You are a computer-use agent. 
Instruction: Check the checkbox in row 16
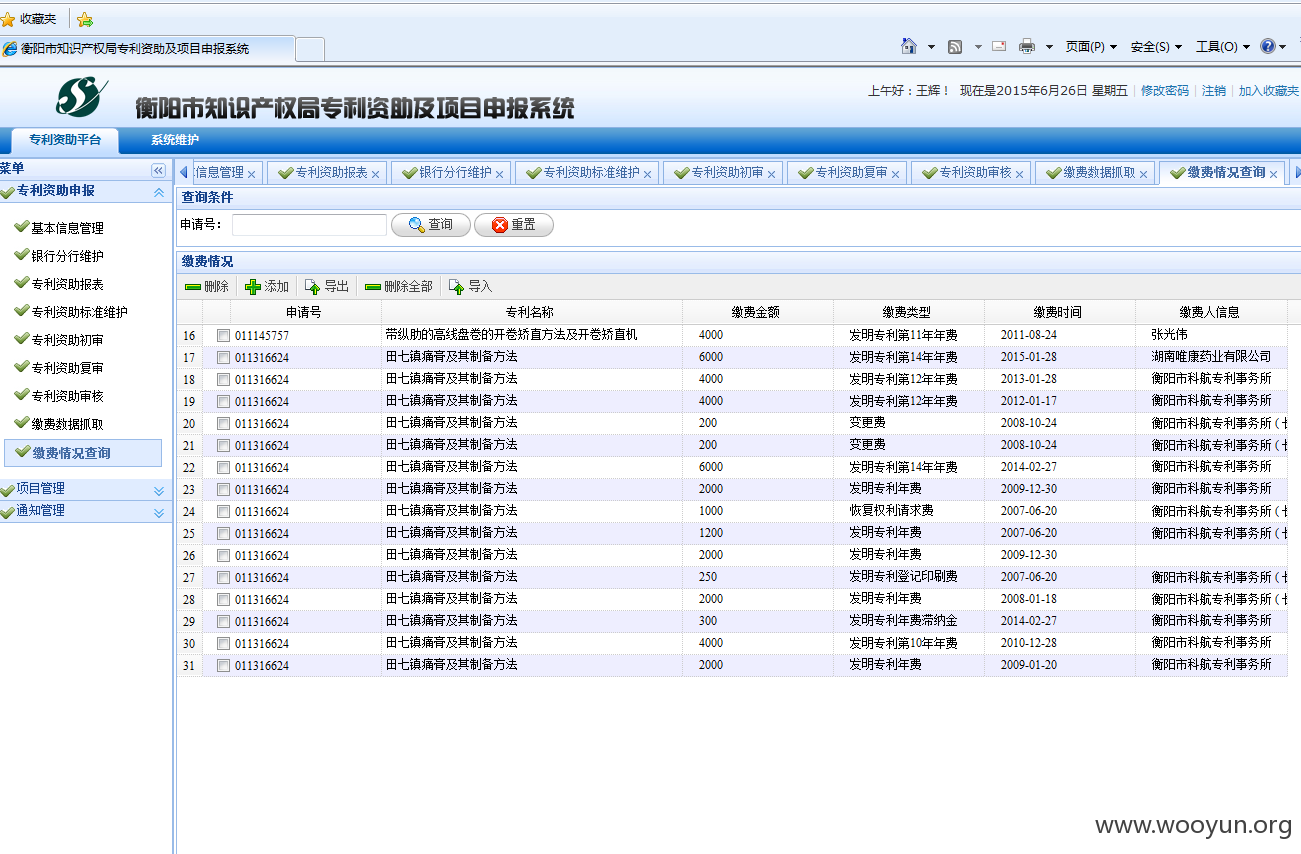(223, 336)
